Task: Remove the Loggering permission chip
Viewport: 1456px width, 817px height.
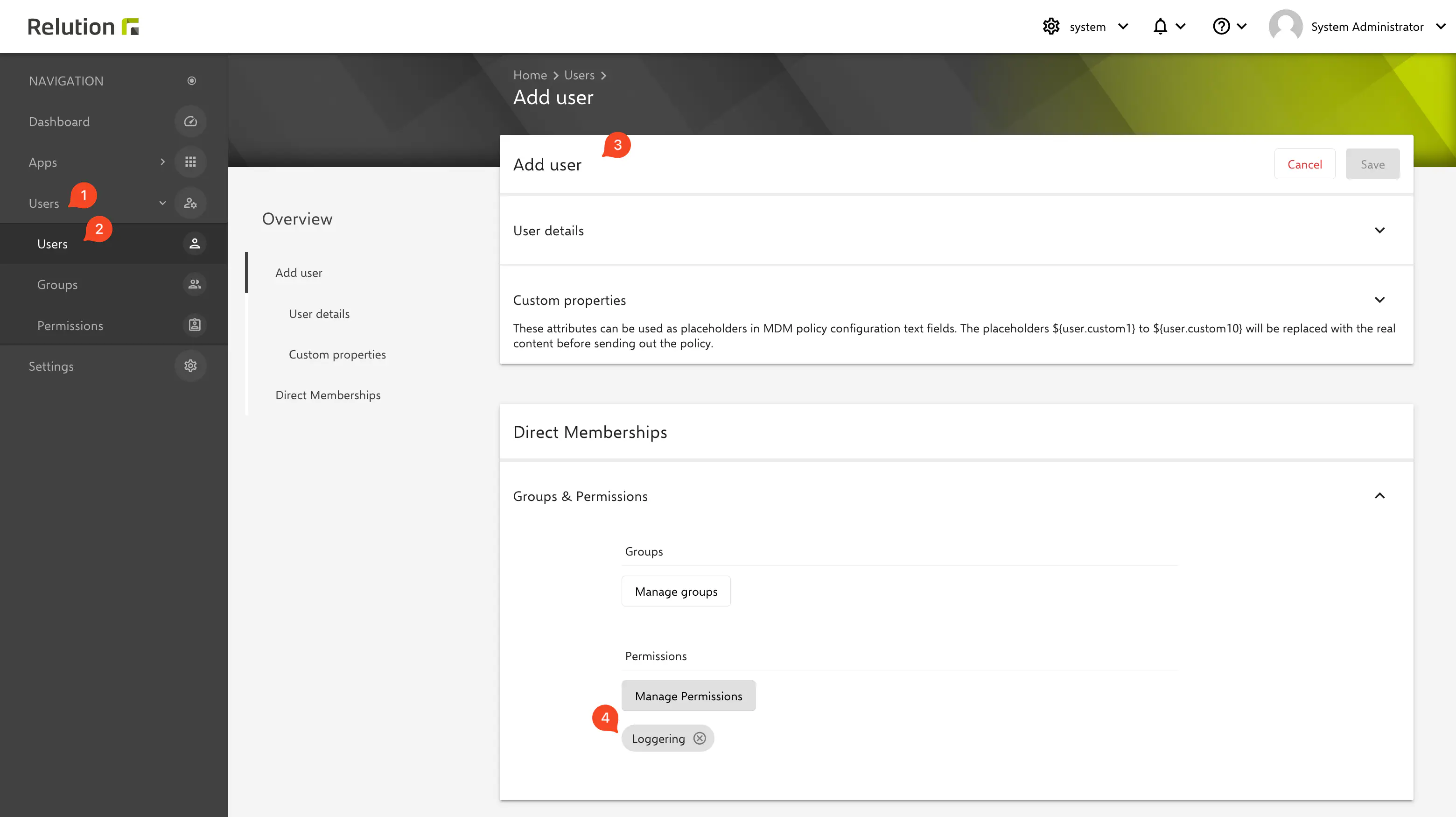Action: (x=700, y=739)
